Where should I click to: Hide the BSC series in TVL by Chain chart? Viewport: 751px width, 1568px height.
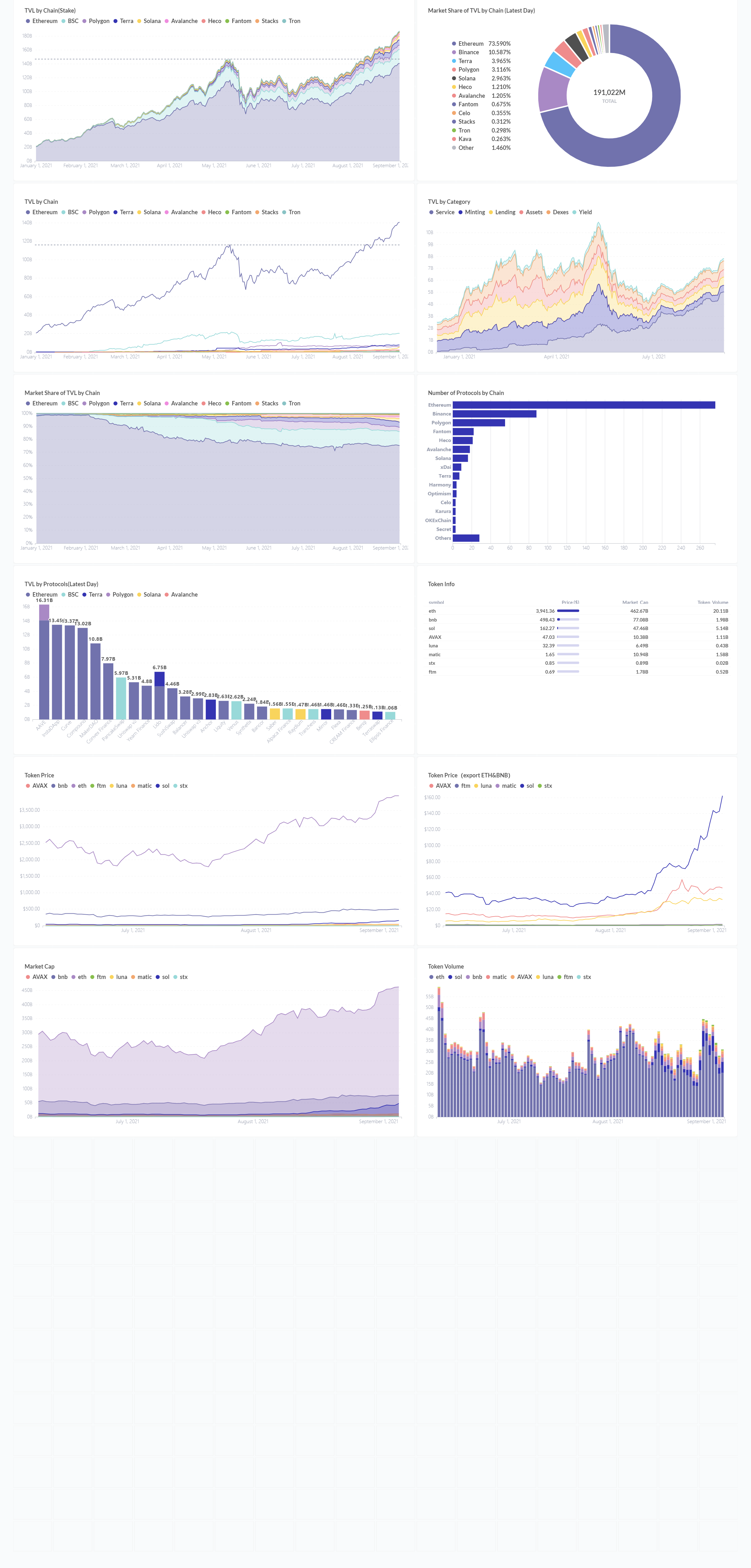[67, 212]
